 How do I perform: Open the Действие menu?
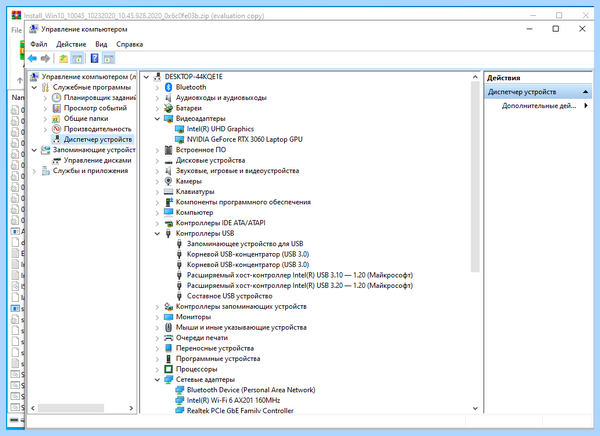pos(71,44)
